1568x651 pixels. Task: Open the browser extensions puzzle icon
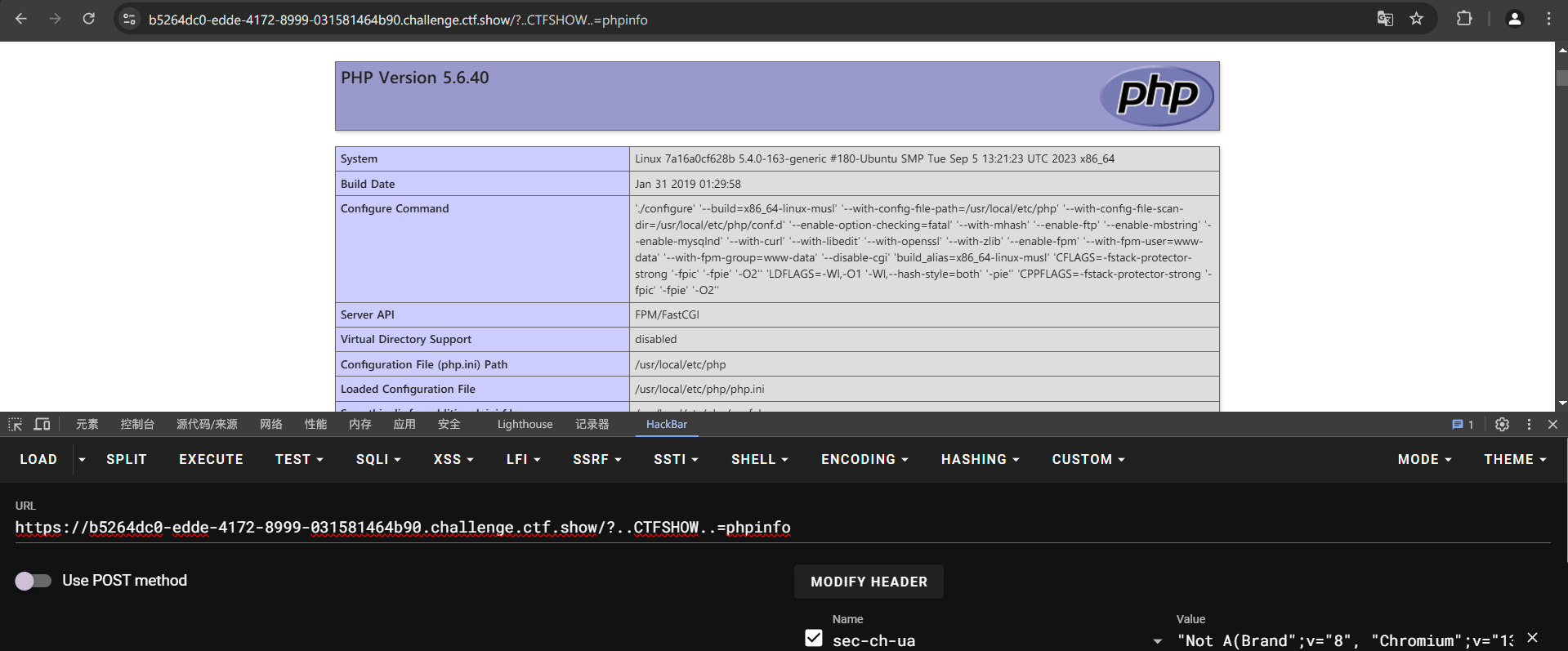tap(1463, 19)
